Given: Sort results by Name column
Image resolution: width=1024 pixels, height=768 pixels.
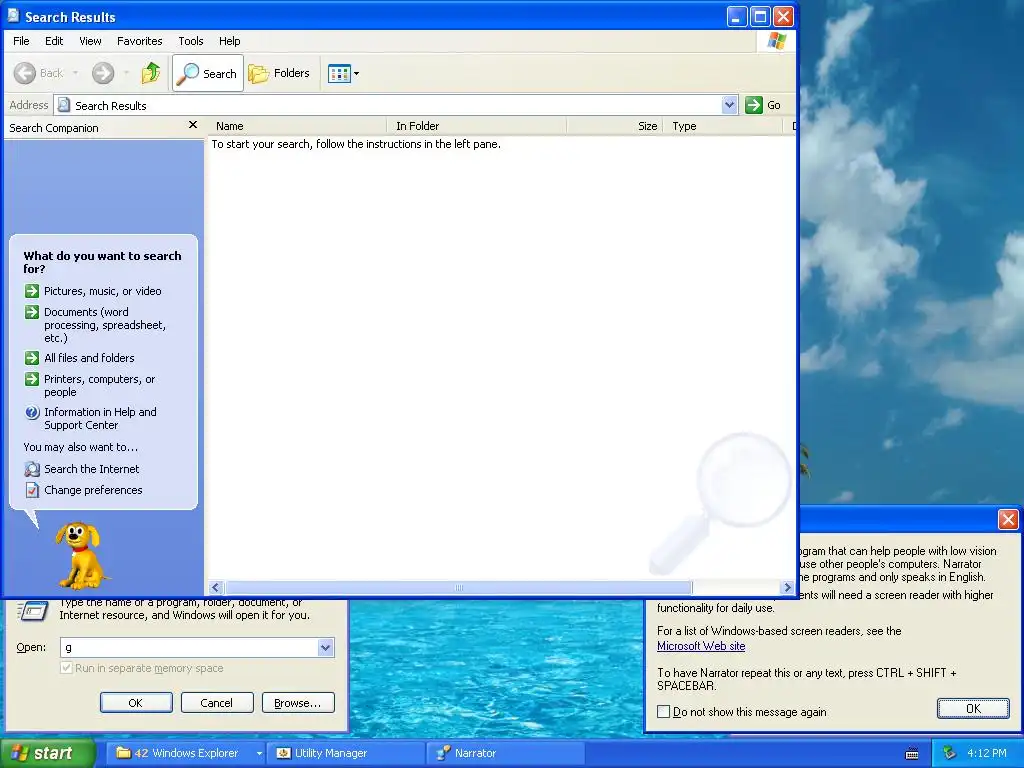Looking at the screenshot, I should pos(297,126).
